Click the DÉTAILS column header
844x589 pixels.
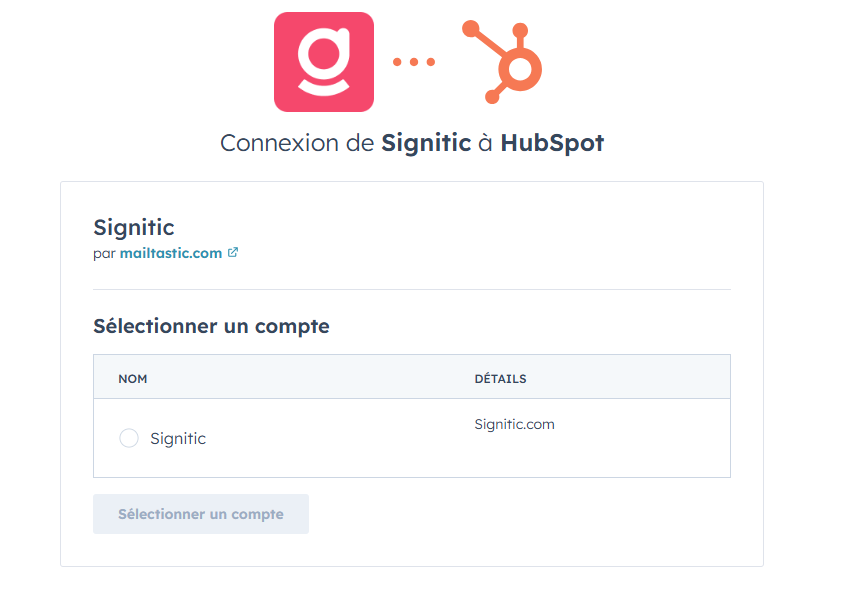500,379
